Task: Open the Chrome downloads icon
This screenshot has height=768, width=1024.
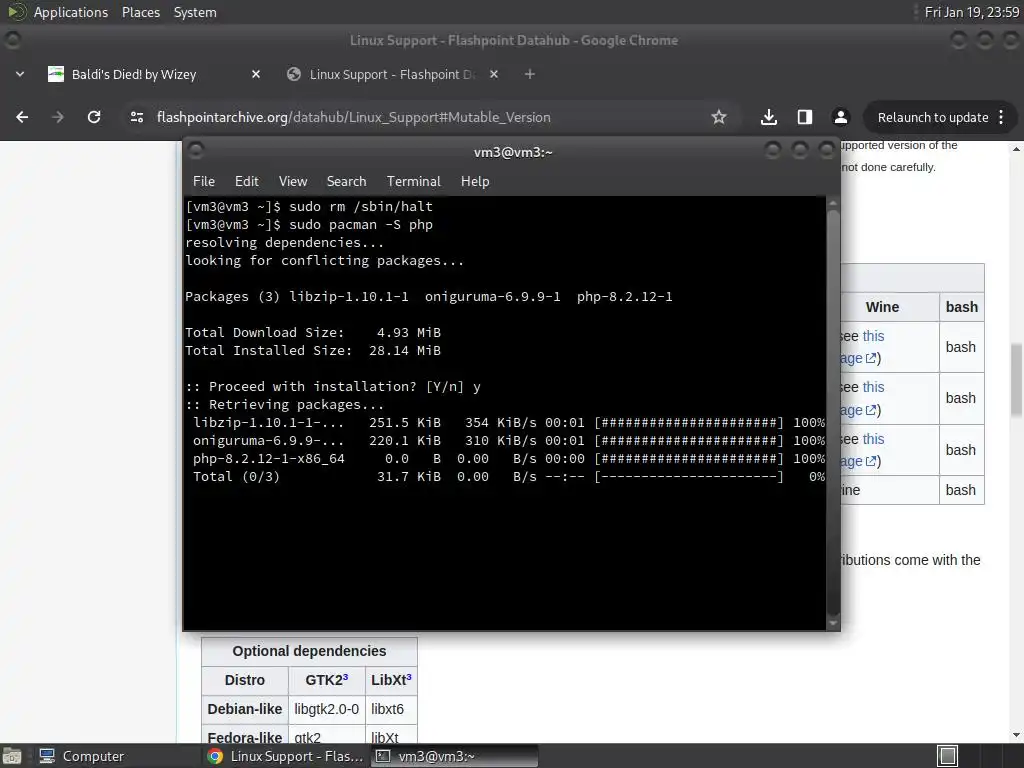Action: 769,117
